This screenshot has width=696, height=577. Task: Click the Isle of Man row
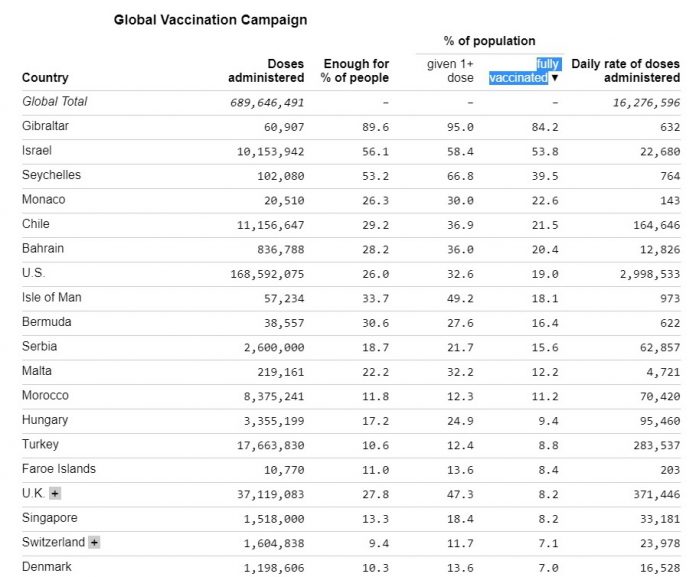[x=351, y=298]
